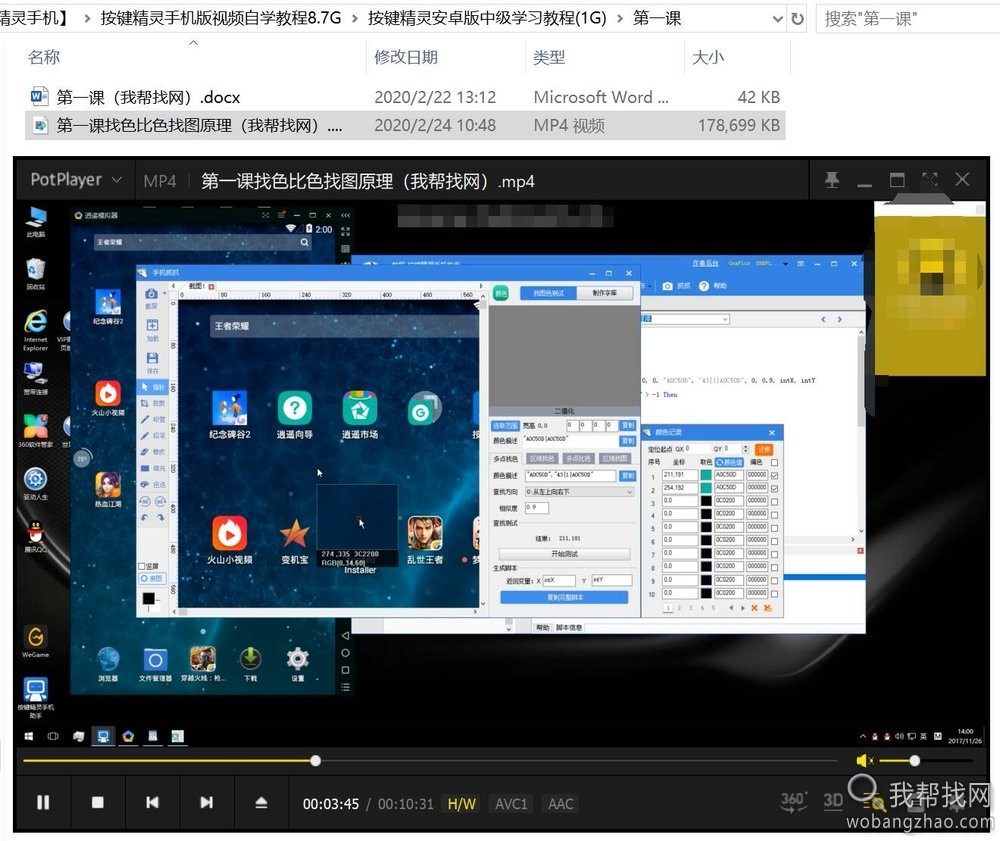Switch to the 多点找色 tab
The width and height of the screenshot is (1000, 841).
506,458
